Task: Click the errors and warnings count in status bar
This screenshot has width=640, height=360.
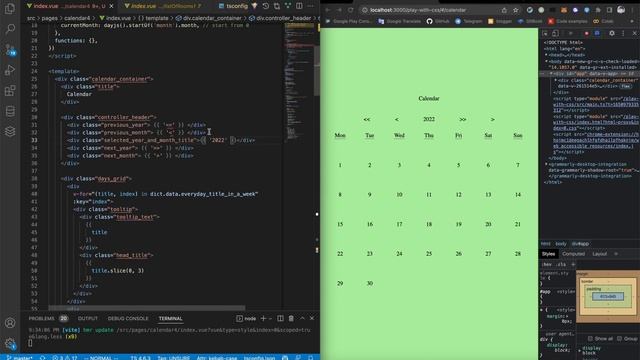Action: tap(64, 358)
